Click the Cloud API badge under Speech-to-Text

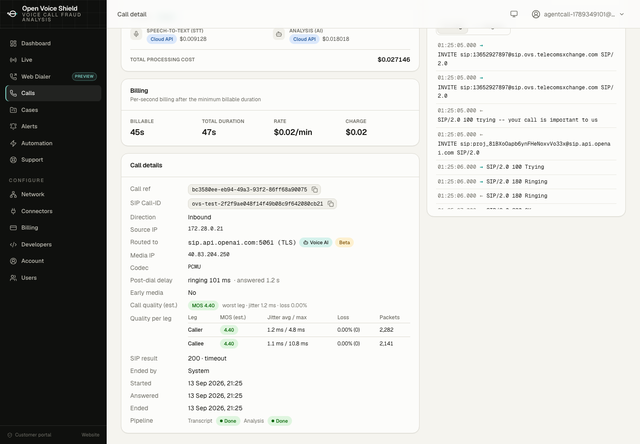click(162, 39)
